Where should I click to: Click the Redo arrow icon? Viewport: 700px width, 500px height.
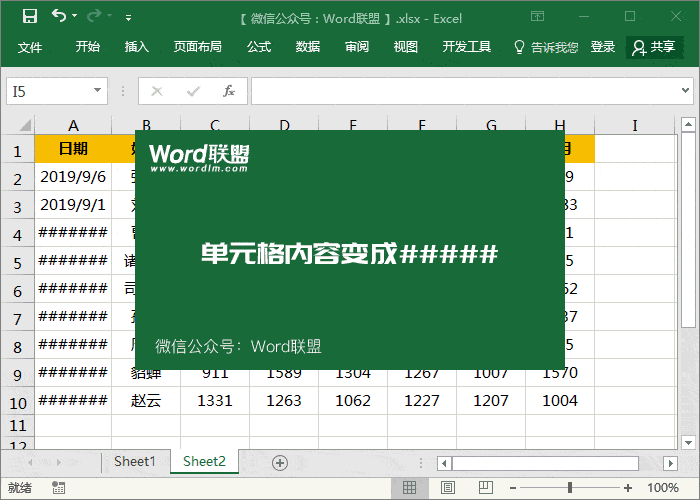(94, 16)
